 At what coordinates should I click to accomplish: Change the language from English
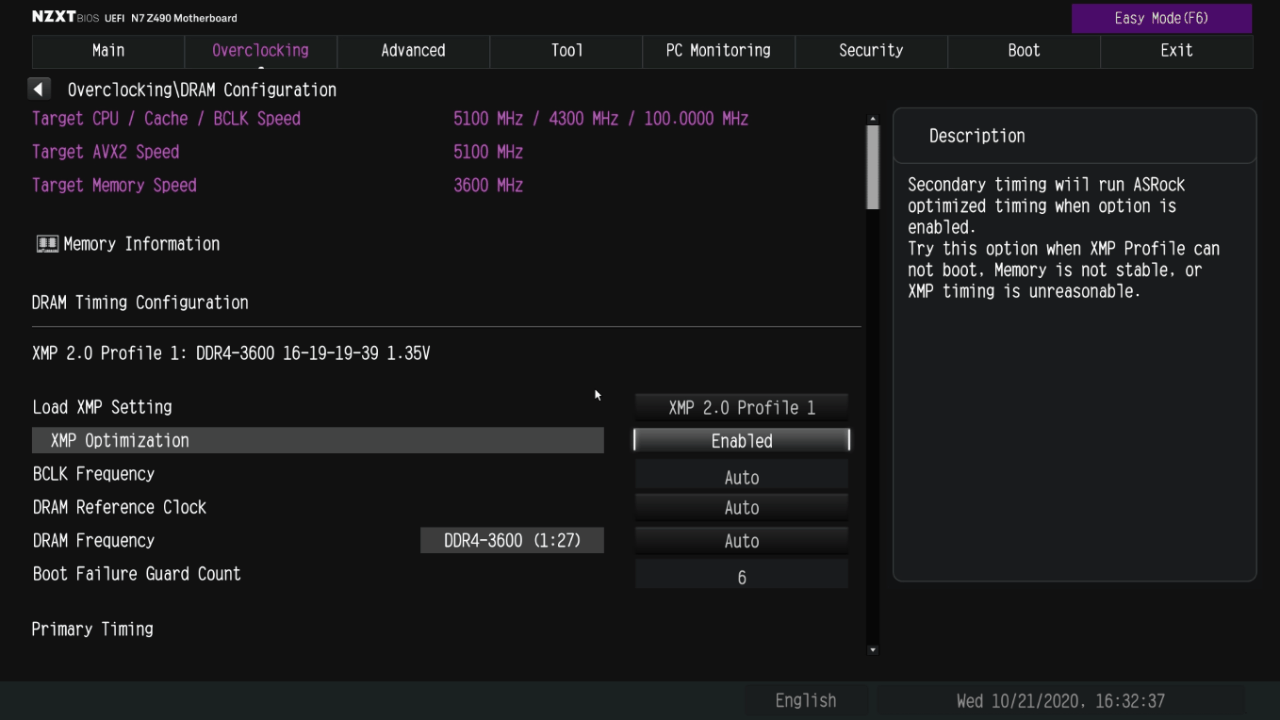point(805,701)
